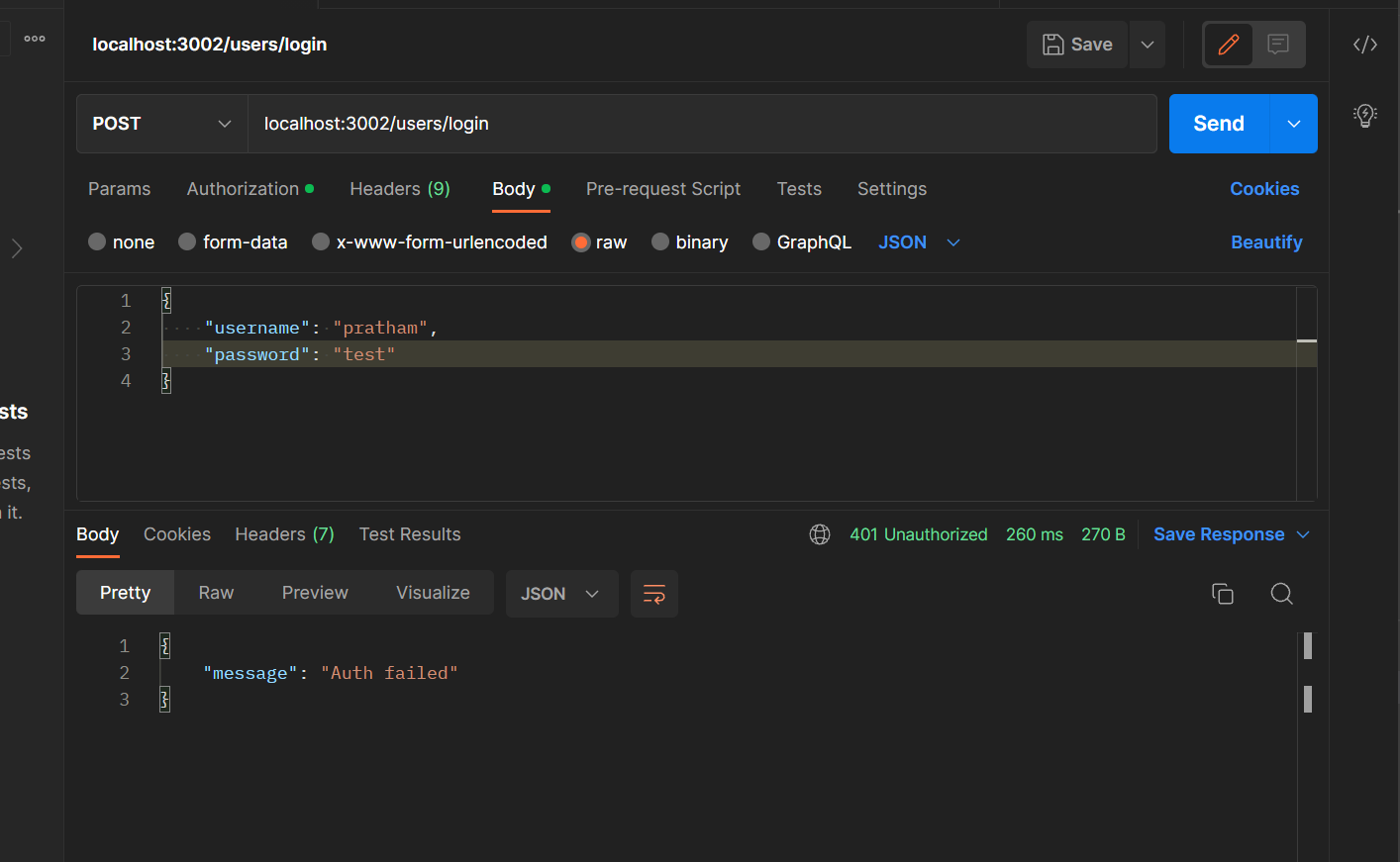Click the Beautify link
The height and width of the screenshot is (862, 1400).
pyautogui.click(x=1266, y=242)
